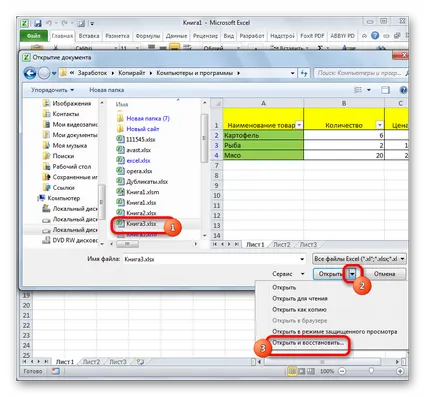The width and height of the screenshot is (434, 397).
Task: Select file excel.xlsx
Action: [x=133, y=161]
